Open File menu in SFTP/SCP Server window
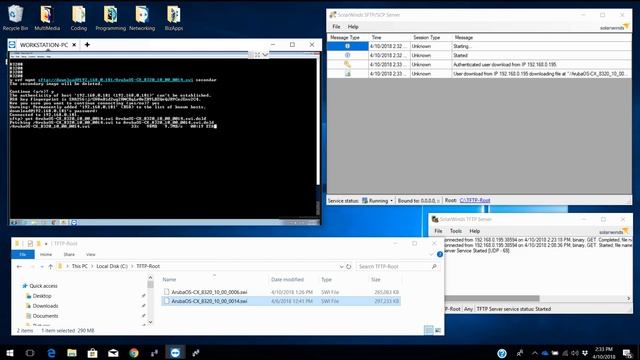Screen dimensions: 640x360 pos(336,27)
